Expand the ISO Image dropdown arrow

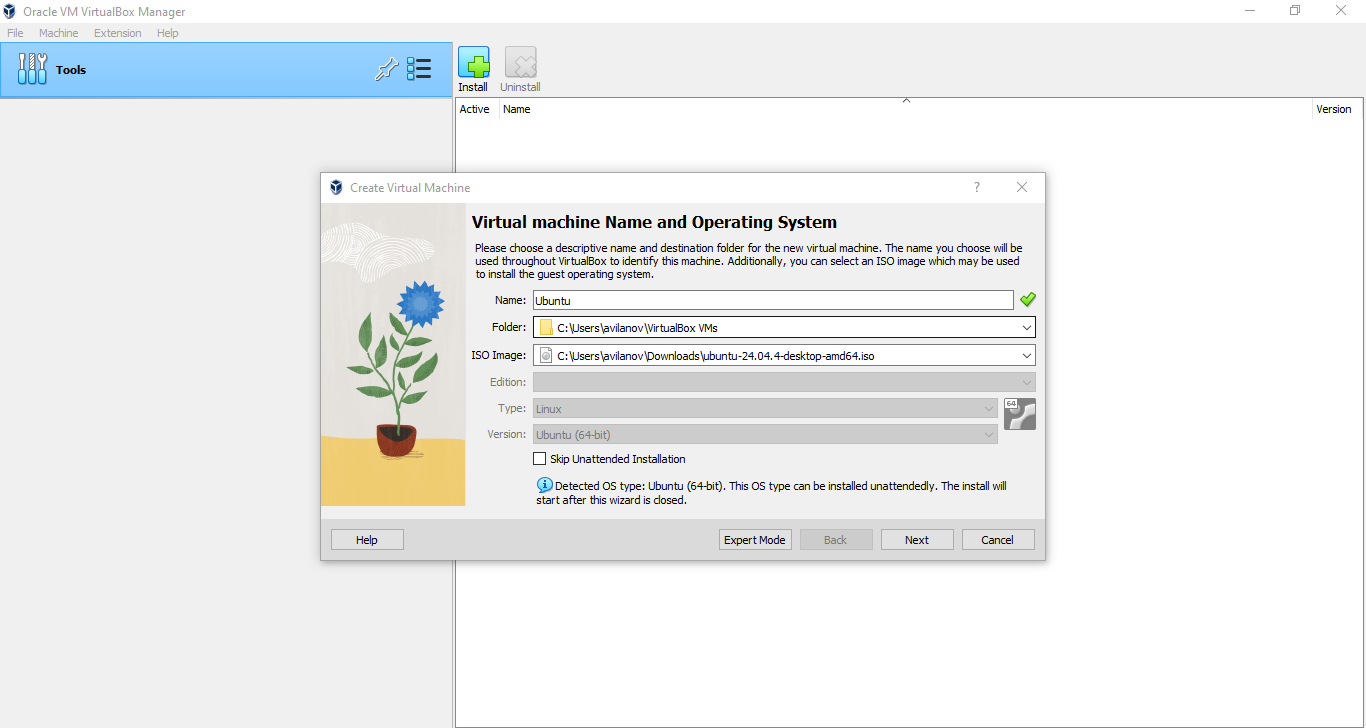click(x=1026, y=355)
